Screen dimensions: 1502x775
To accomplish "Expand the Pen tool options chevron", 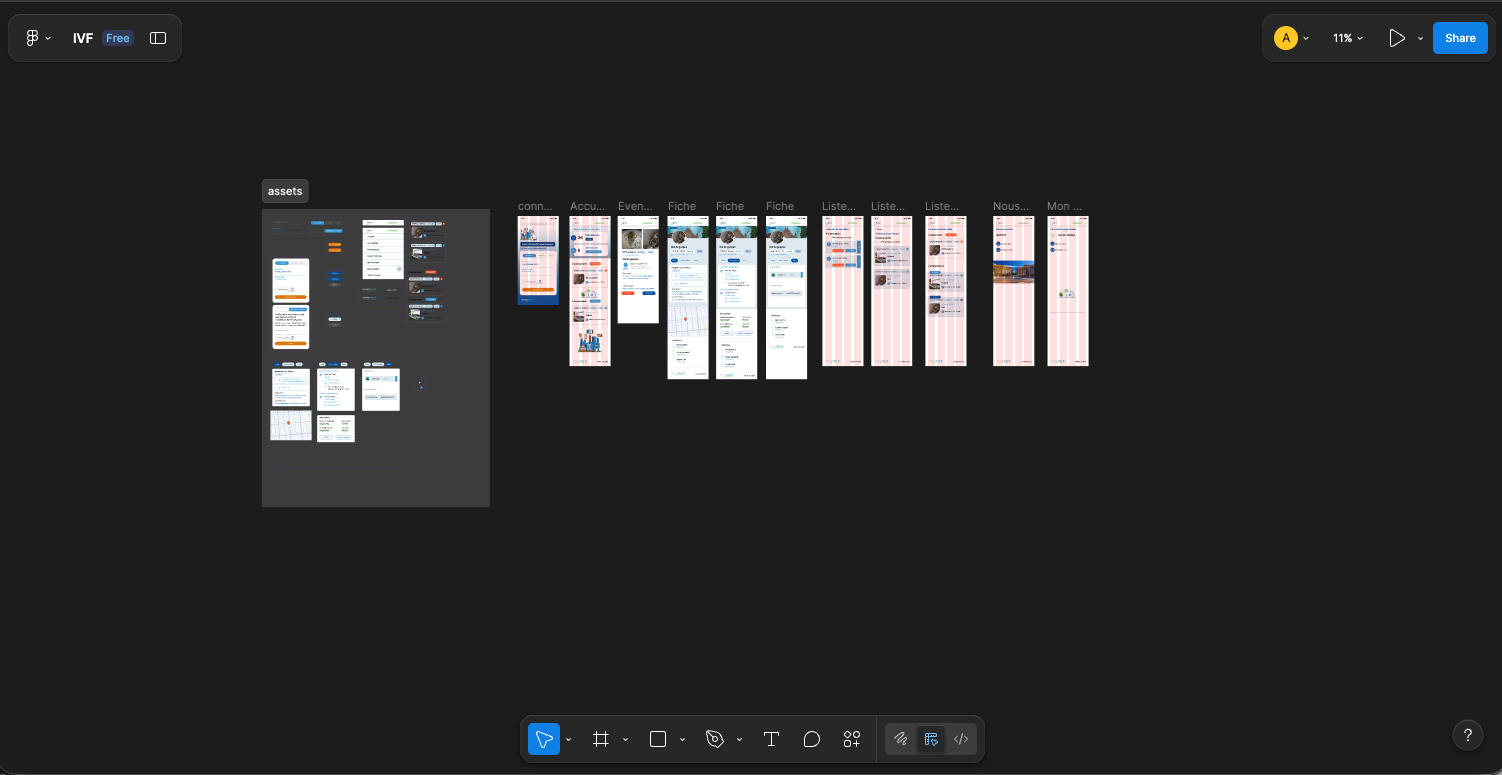I will pyautogui.click(x=740, y=740).
